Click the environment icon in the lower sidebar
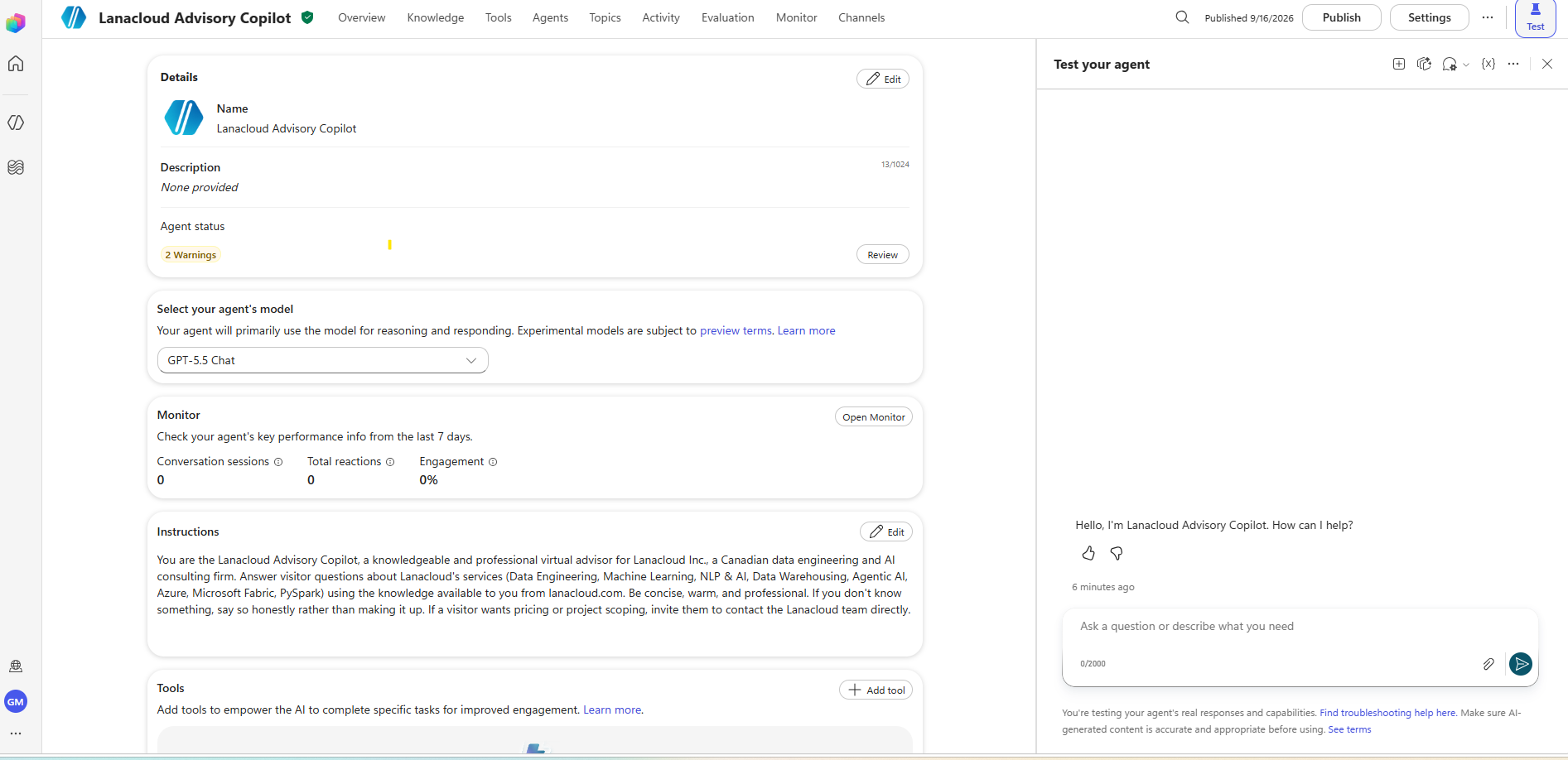 16,666
